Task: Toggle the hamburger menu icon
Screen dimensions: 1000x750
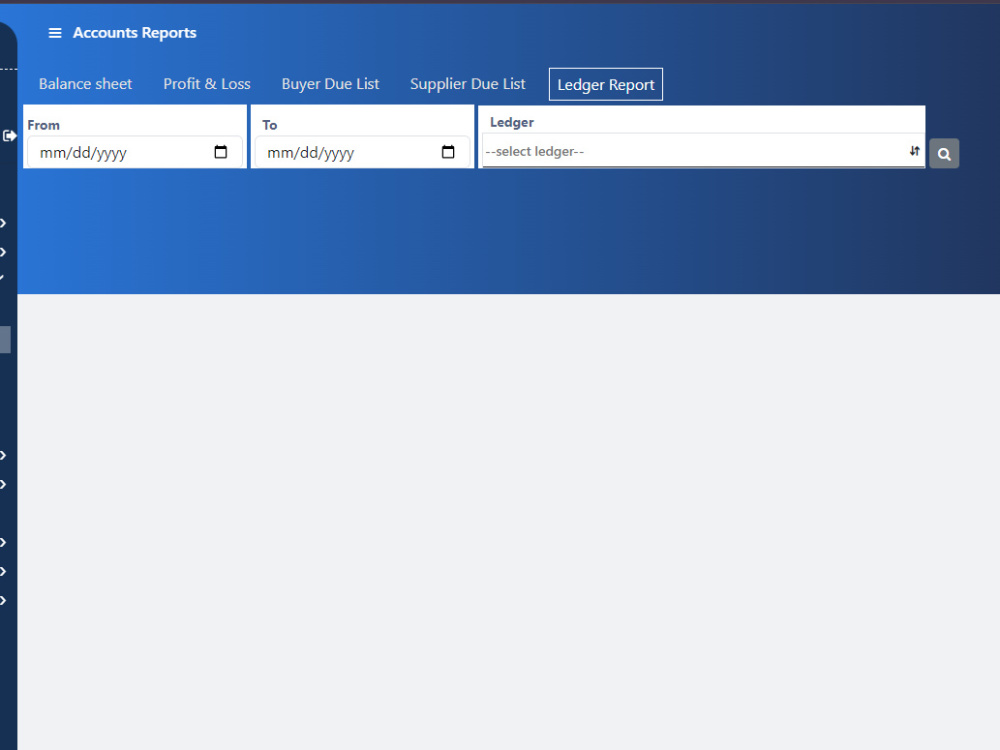Action: click(55, 33)
